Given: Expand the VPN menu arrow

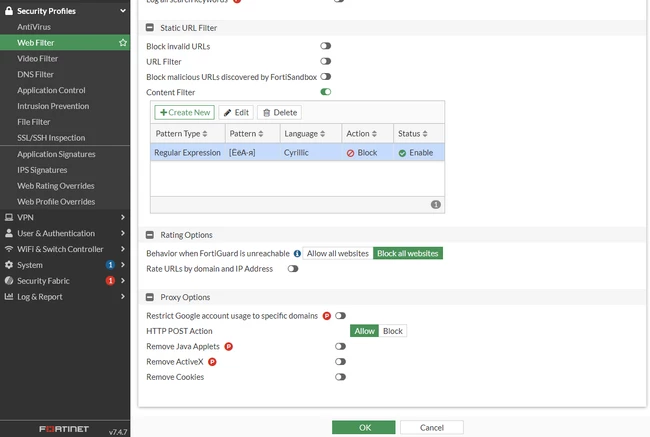Looking at the screenshot, I should tap(123, 217).
